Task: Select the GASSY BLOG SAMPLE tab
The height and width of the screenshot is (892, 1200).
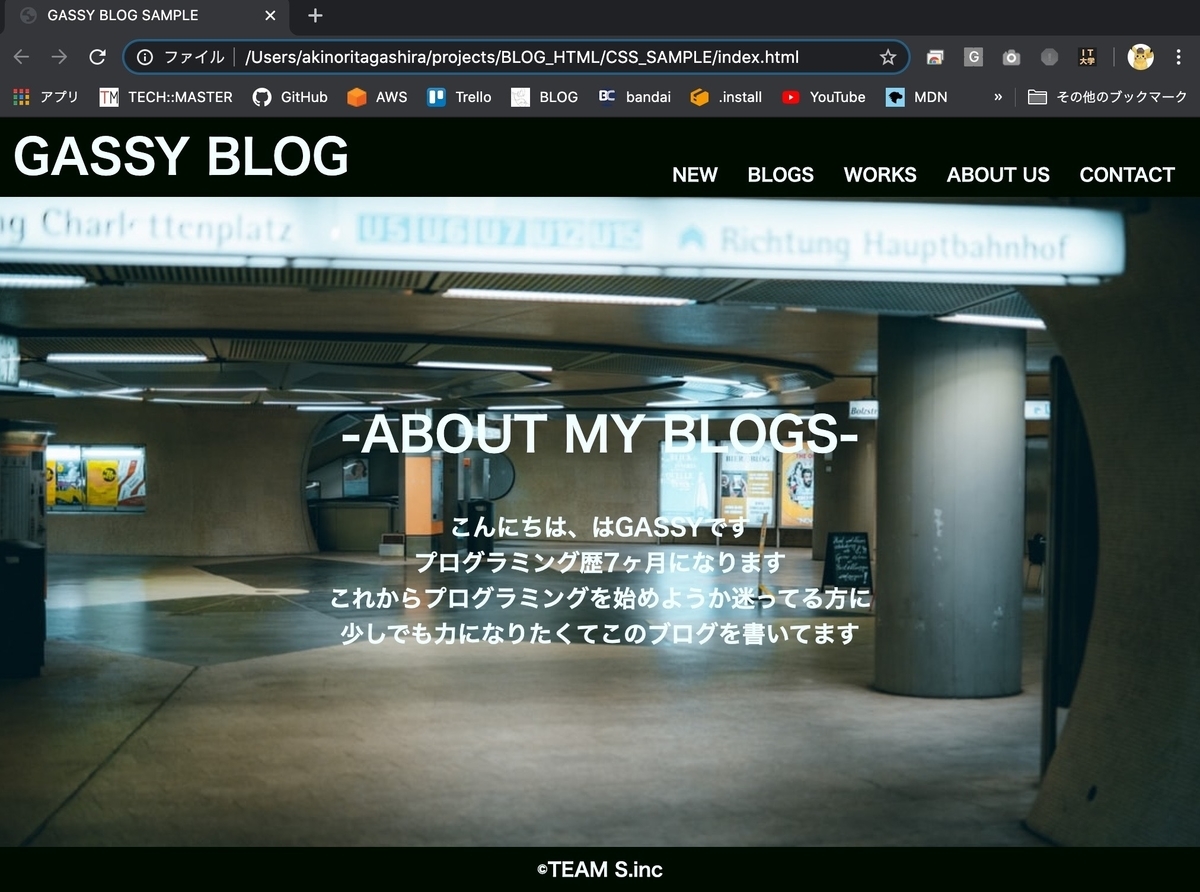Action: click(x=145, y=16)
